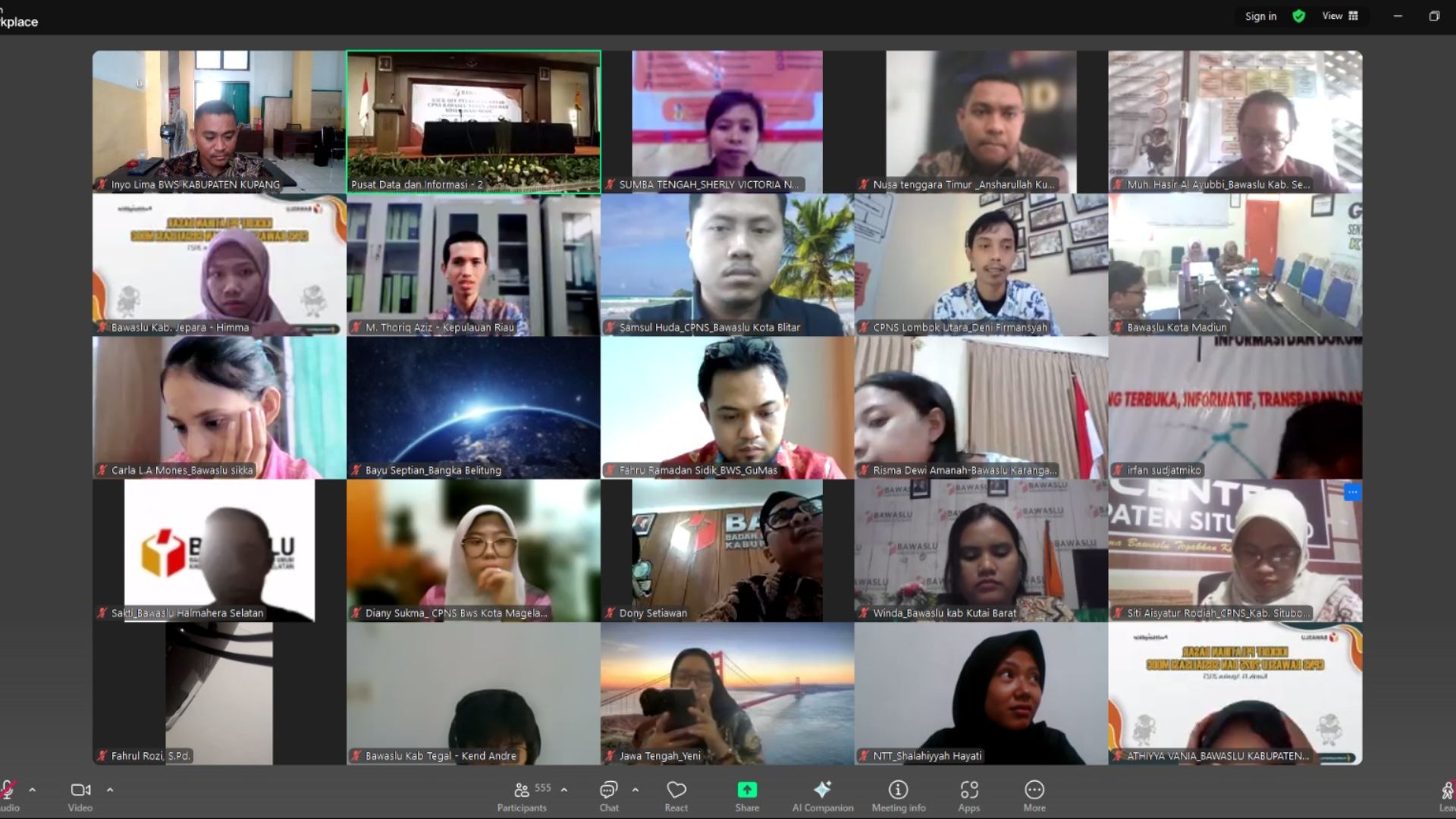Image resolution: width=1456 pixels, height=819 pixels.
Task: Click the Leave meeting button
Action: (x=1447, y=796)
